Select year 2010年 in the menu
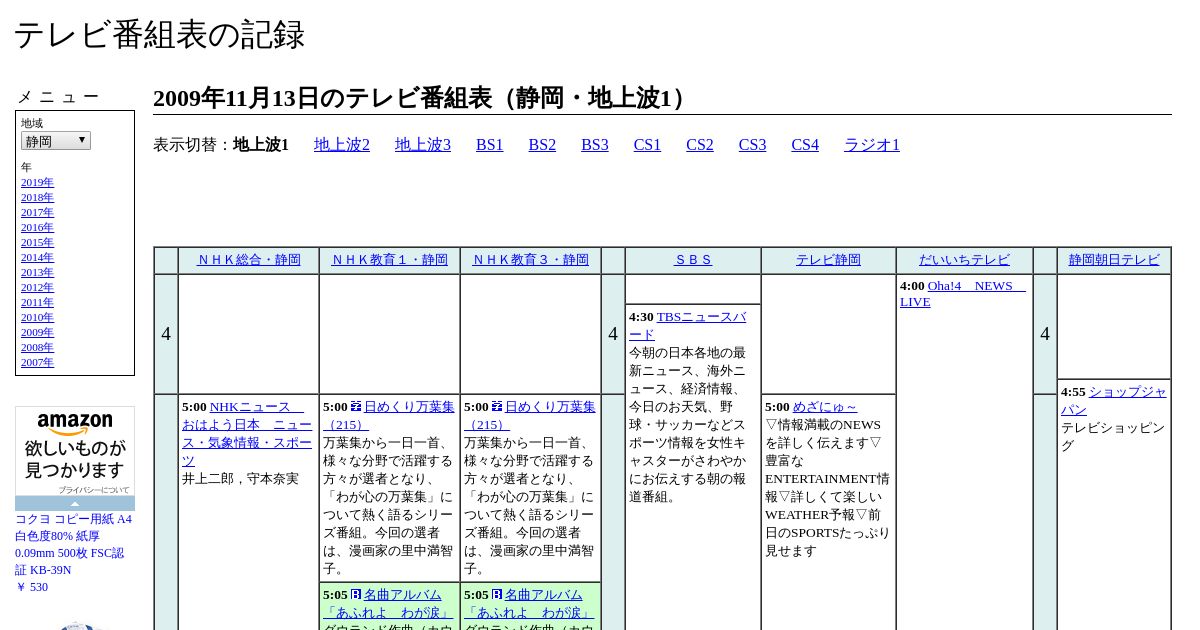Image resolution: width=1200 pixels, height=630 pixels. tap(37, 318)
